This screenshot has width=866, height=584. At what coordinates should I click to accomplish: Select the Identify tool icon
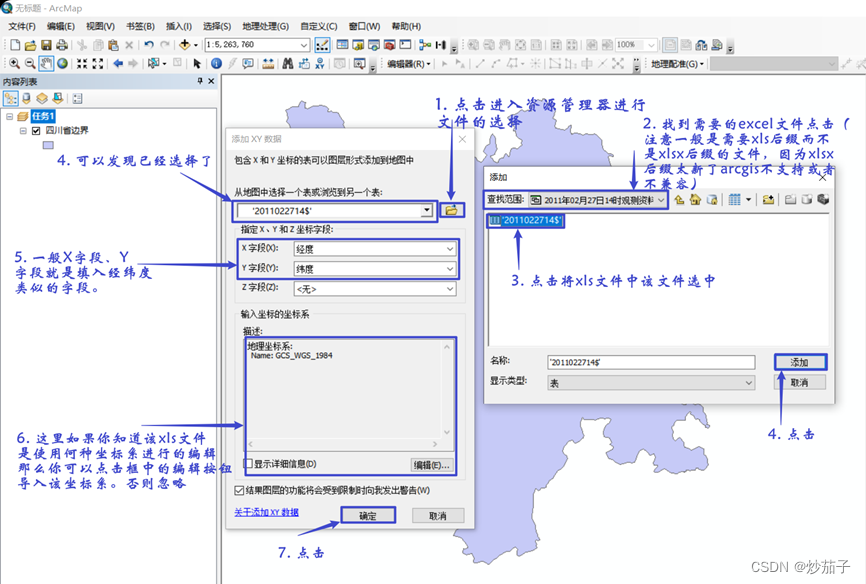coord(216,64)
